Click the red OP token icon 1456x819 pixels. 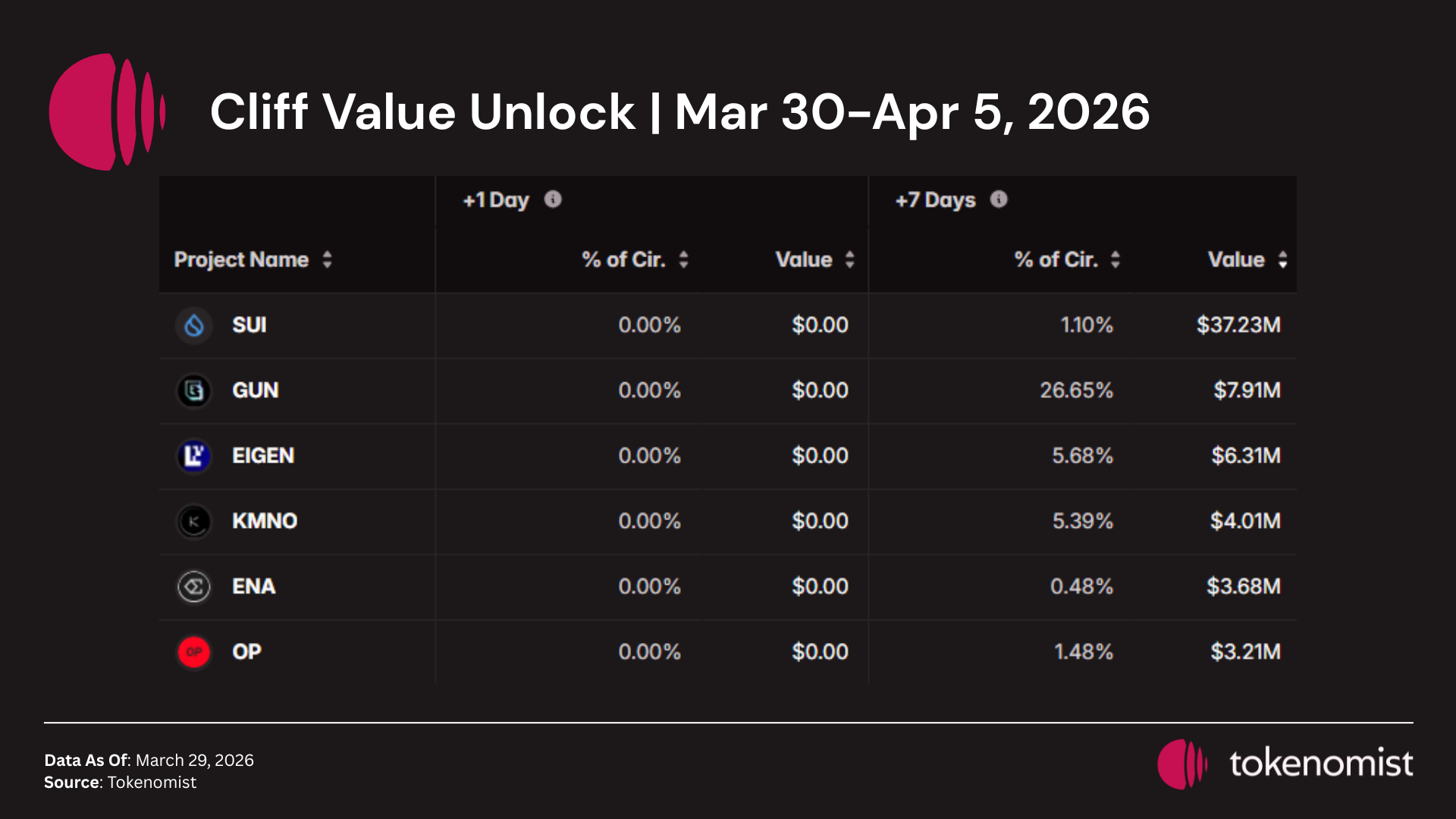pos(194,652)
